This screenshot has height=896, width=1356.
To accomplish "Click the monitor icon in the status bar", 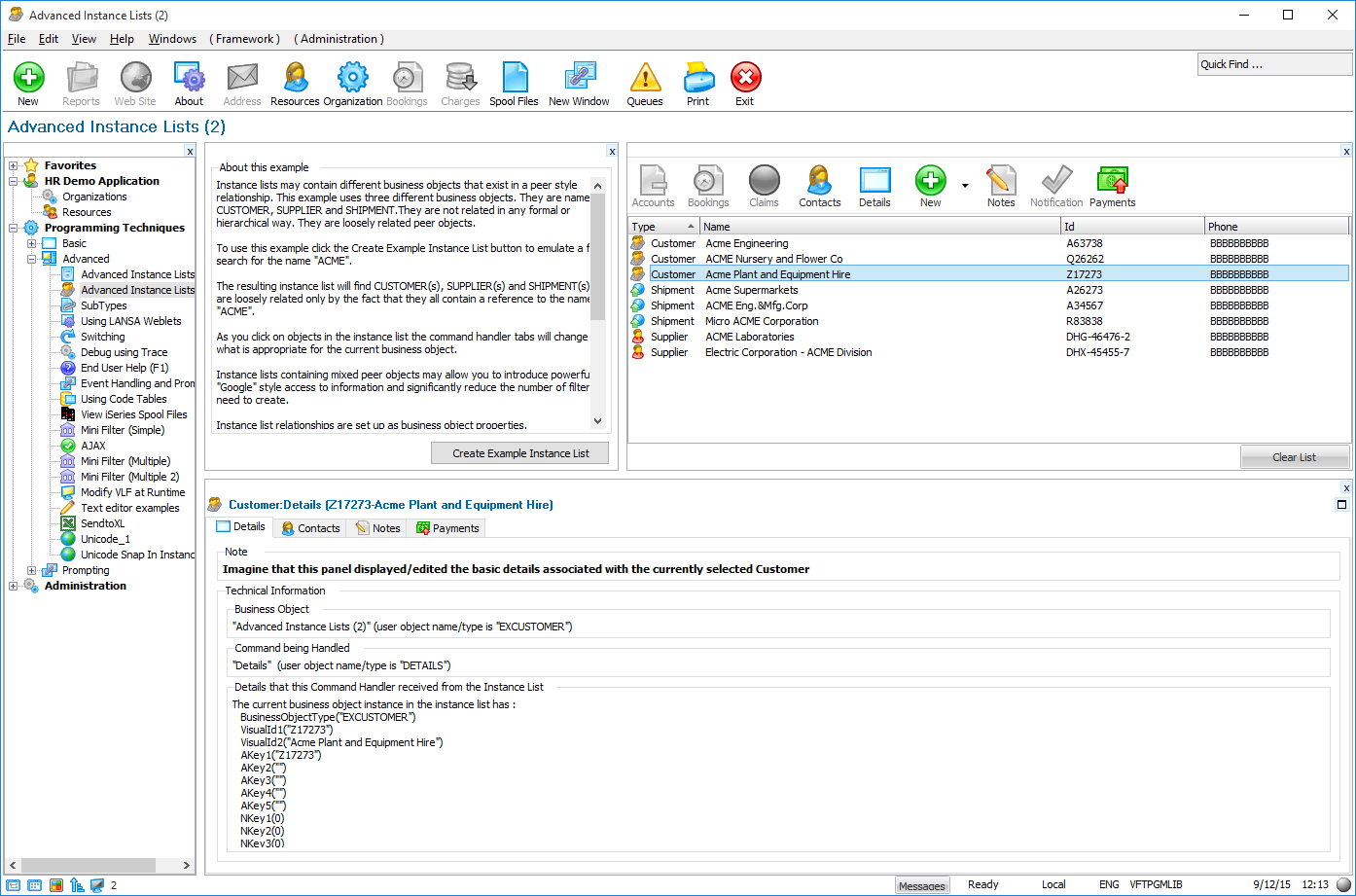I will pyautogui.click(x=97, y=885).
